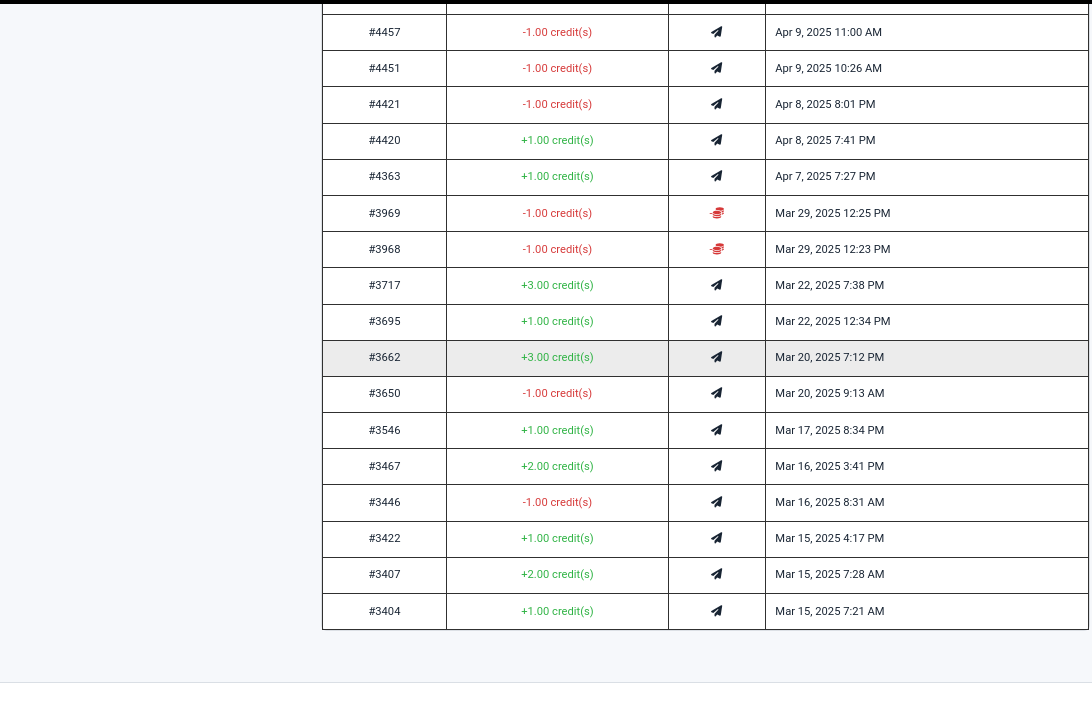Screen dimensions: 1092x701
Task: Click the date Apr 9, 2025 11:00 AM
Action: pos(828,32)
